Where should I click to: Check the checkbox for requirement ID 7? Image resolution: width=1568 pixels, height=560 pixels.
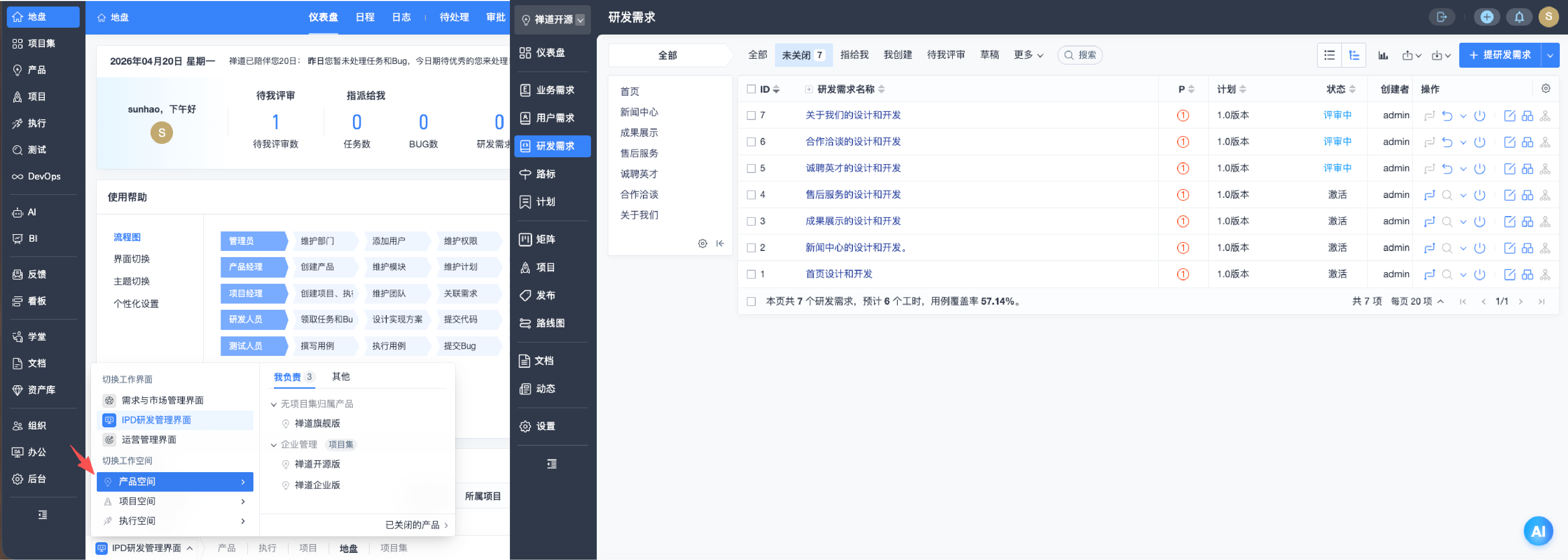(751, 116)
